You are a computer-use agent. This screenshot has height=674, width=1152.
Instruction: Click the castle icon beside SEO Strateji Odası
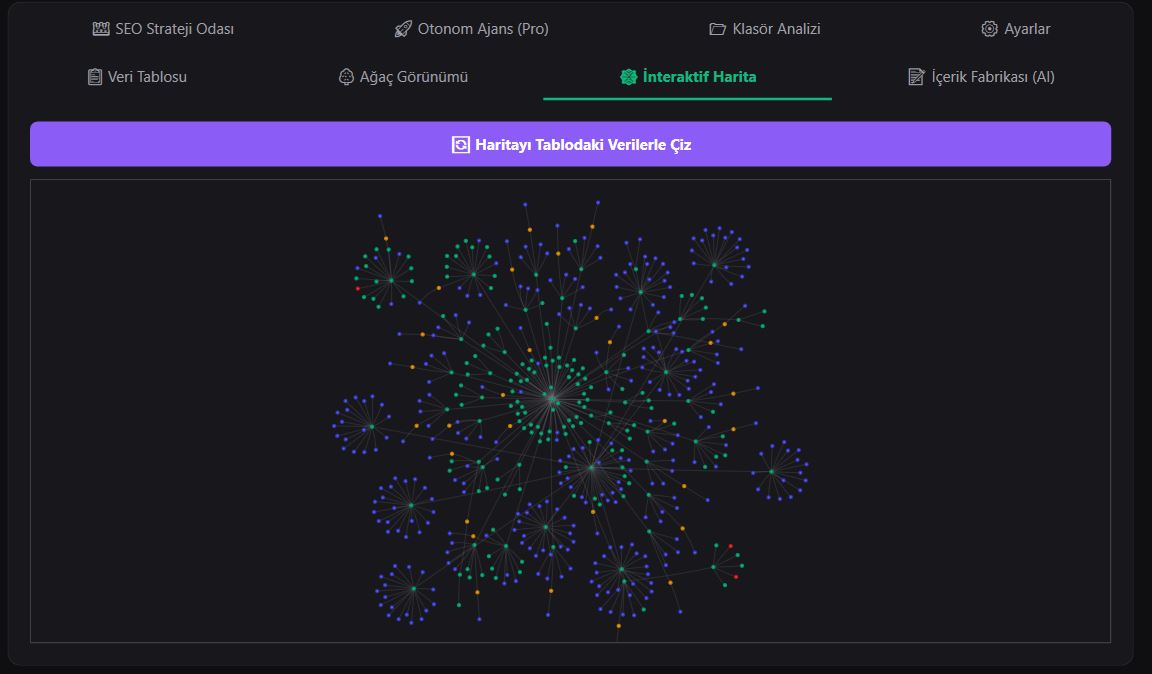tap(101, 29)
